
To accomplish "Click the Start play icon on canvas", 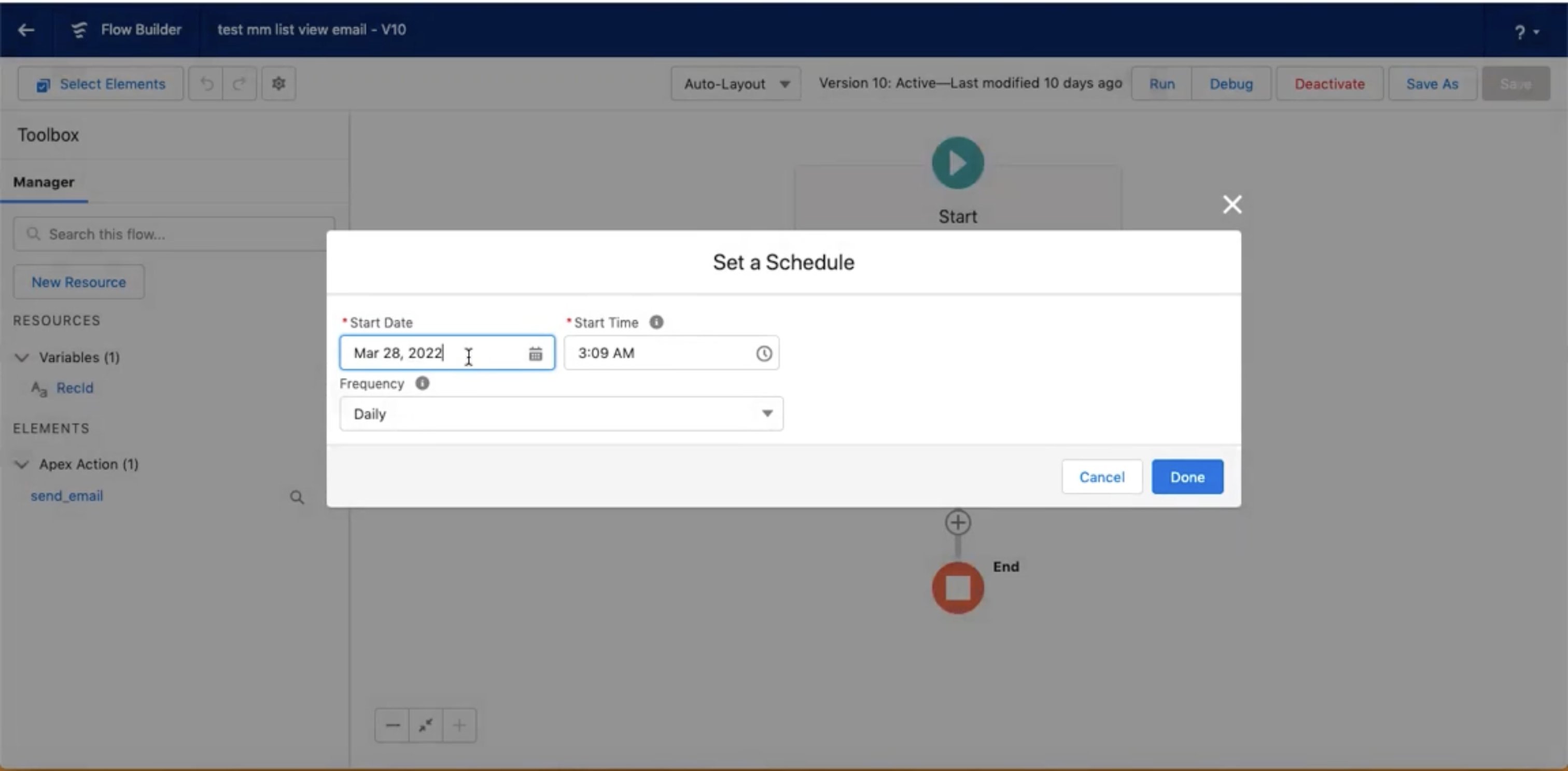I will pos(958,162).
